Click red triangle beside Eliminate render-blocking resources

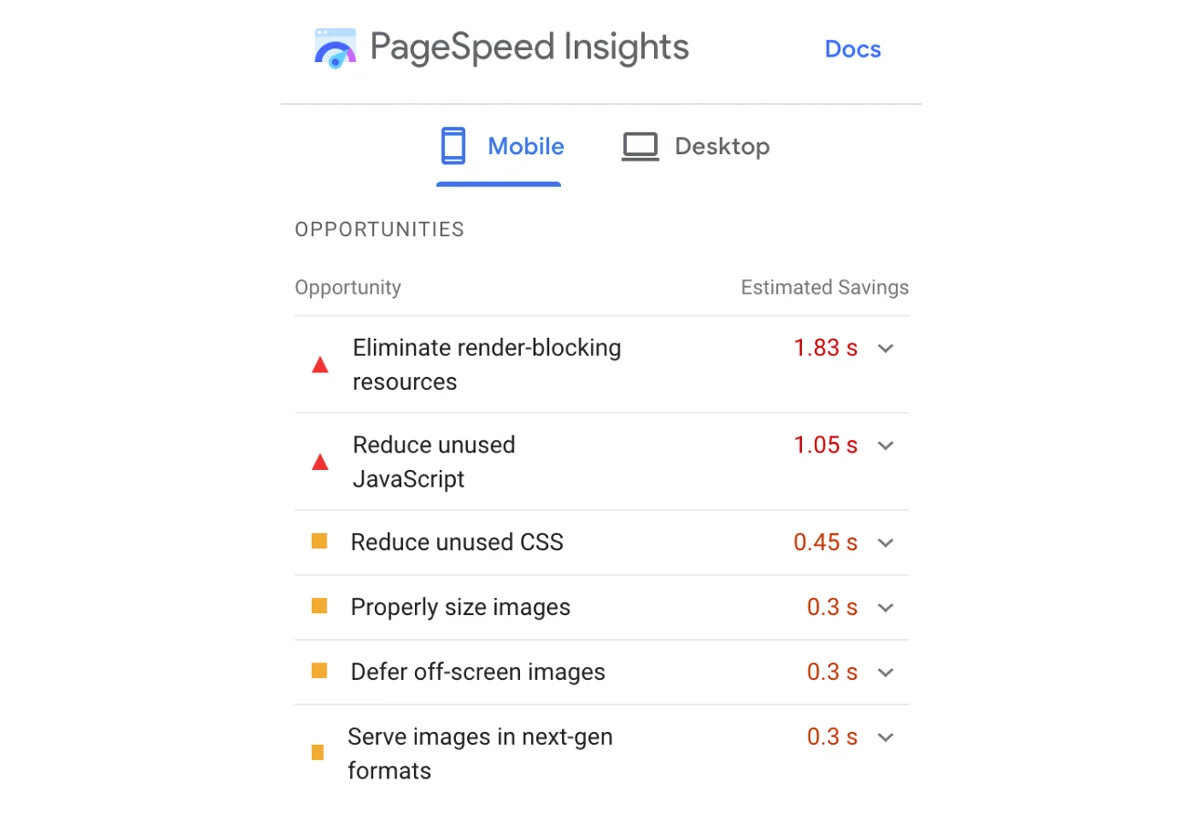tap(320, 365)
